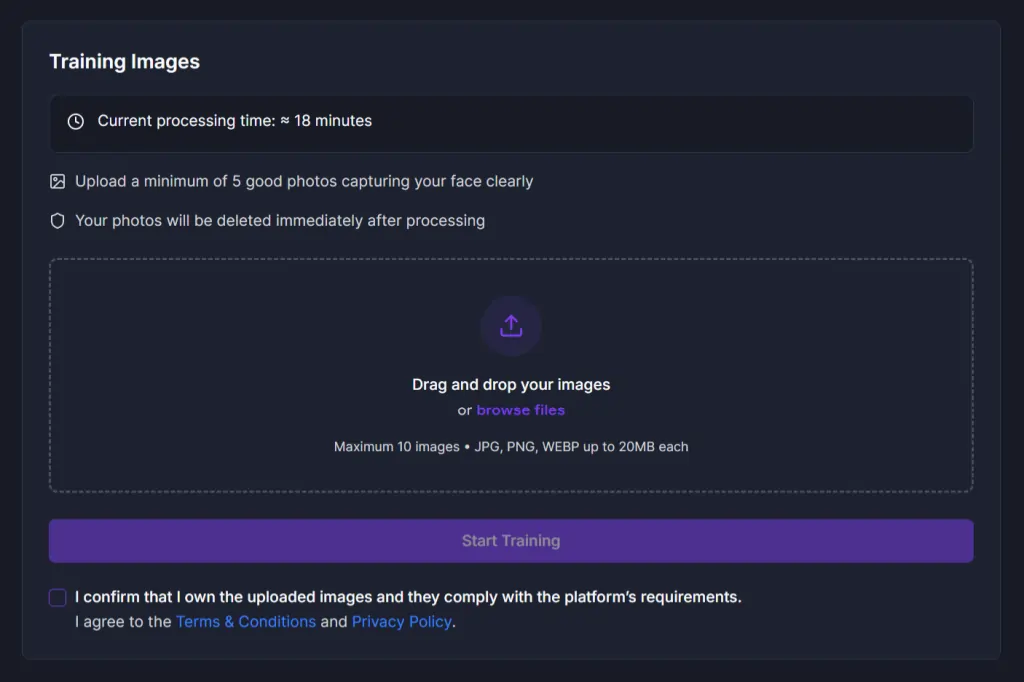Click the 'I confirm that I own' label
This screenshot has height=682, width=1024.
point(408,598)
